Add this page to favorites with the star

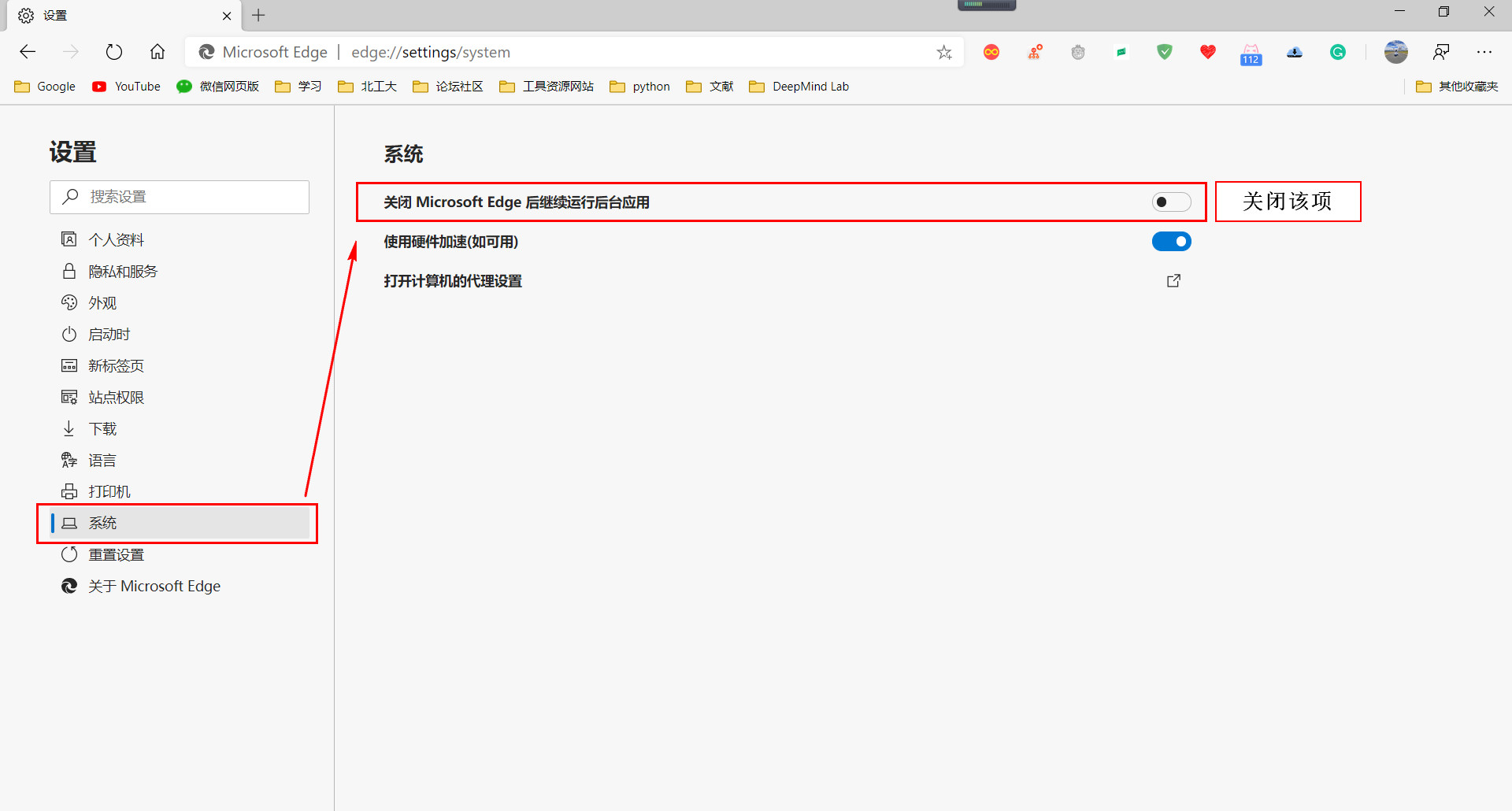point(944,53)
